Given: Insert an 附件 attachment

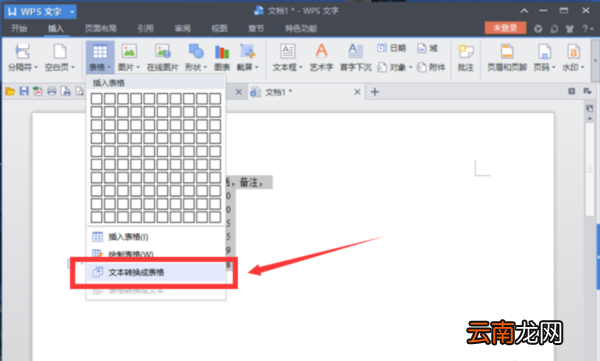Looking at the screenshot, I should click(x=431, y=67).
